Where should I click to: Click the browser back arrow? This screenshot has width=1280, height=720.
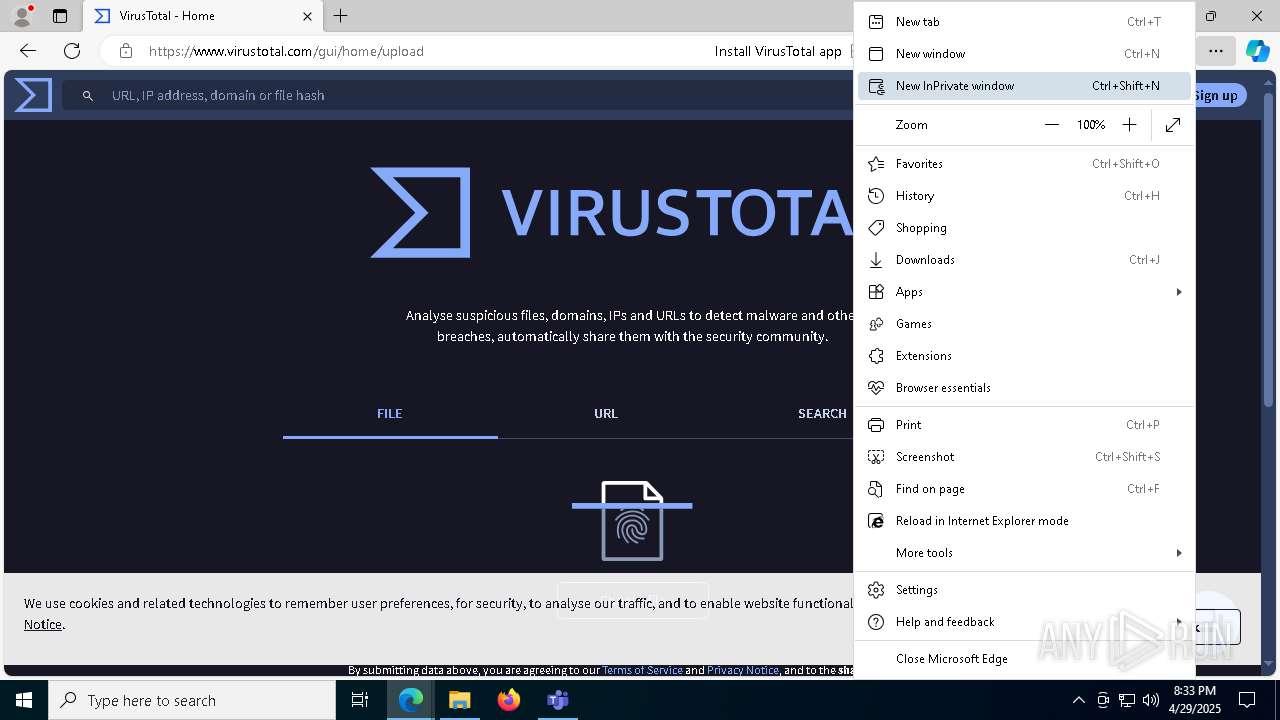[x=28, y=51]
